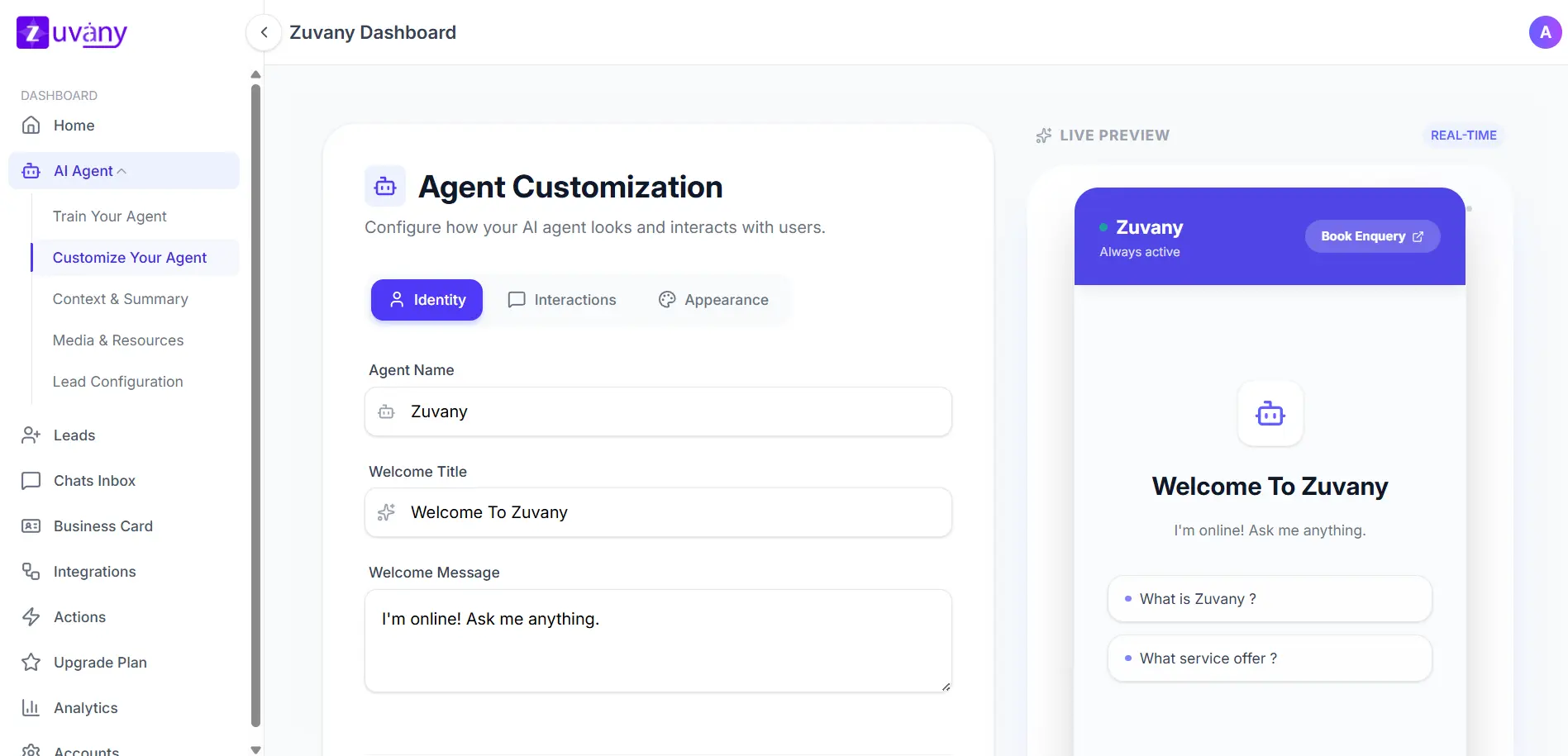Click the Welcome Title input field
This screenshot has height=756, width=1568.
tap(658, 512)
